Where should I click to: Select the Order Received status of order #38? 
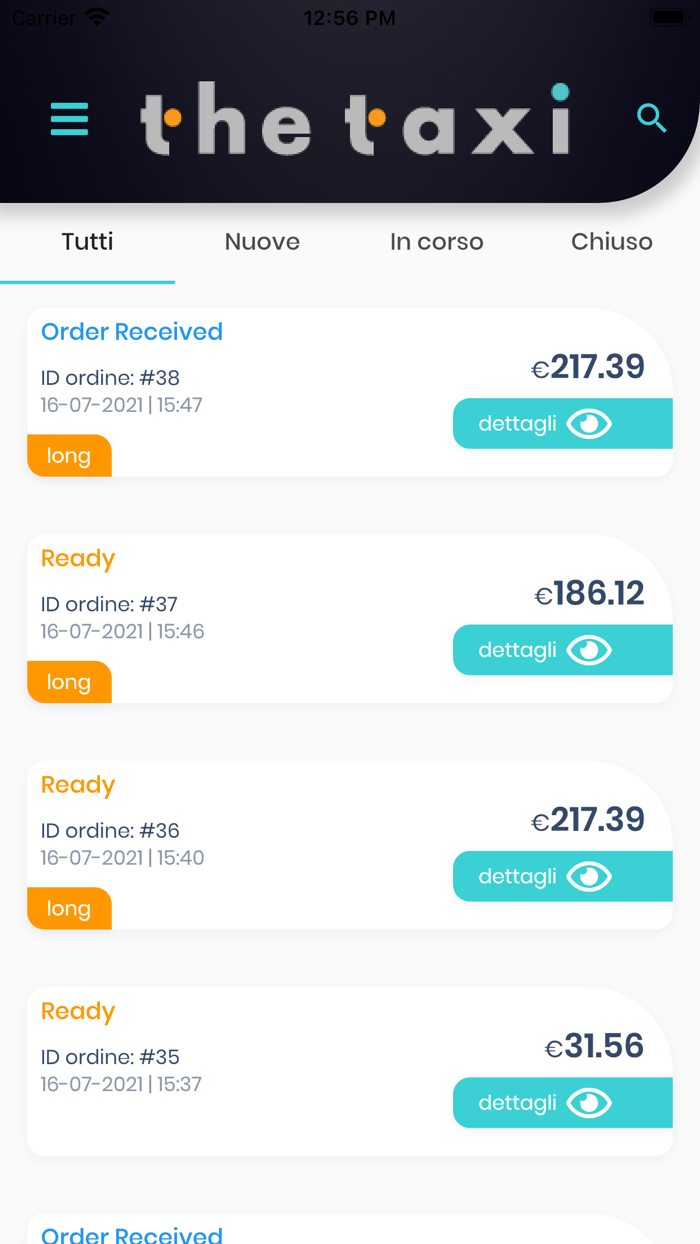[x=132, y=332]
